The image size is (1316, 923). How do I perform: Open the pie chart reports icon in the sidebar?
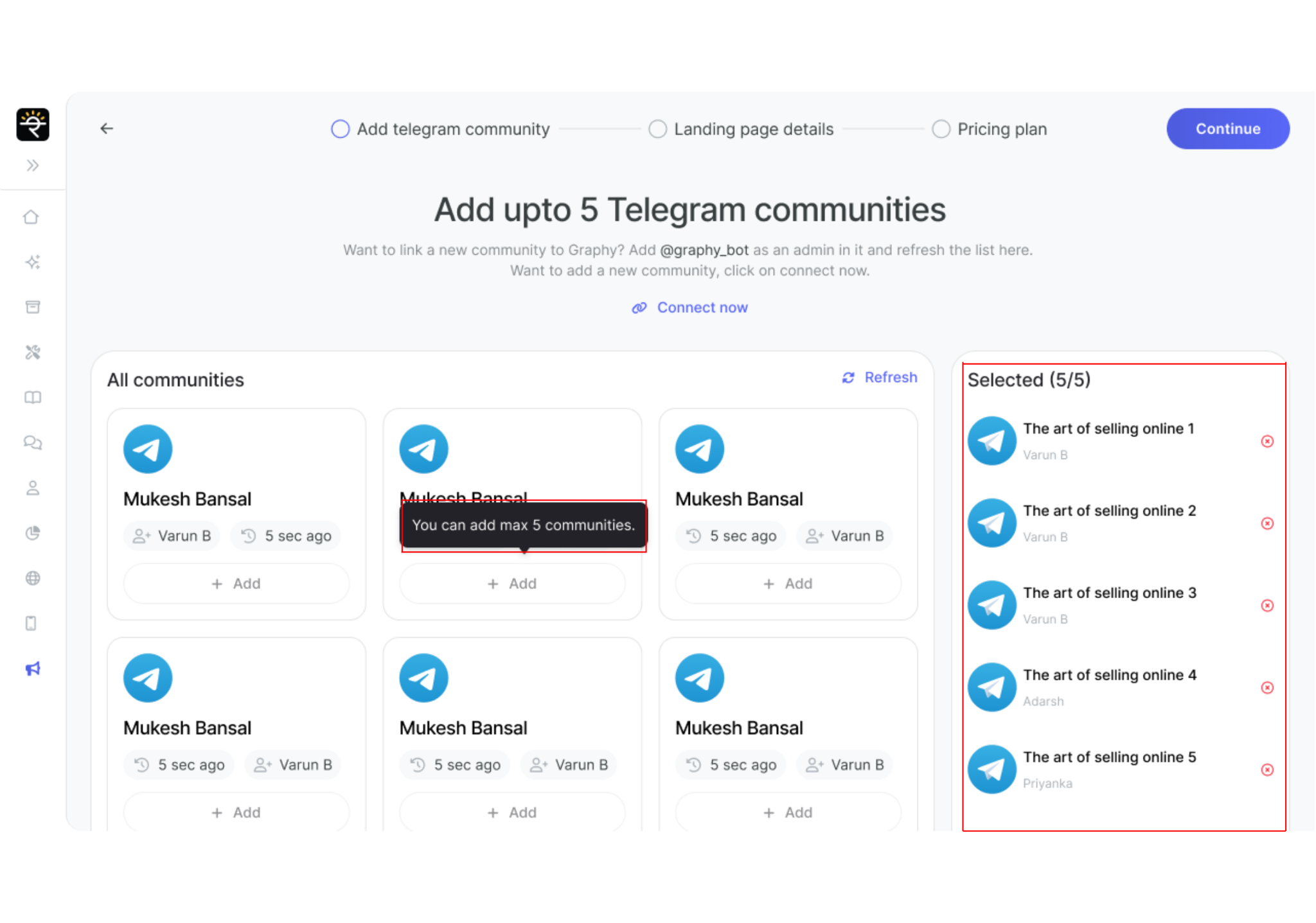point(33,533)
